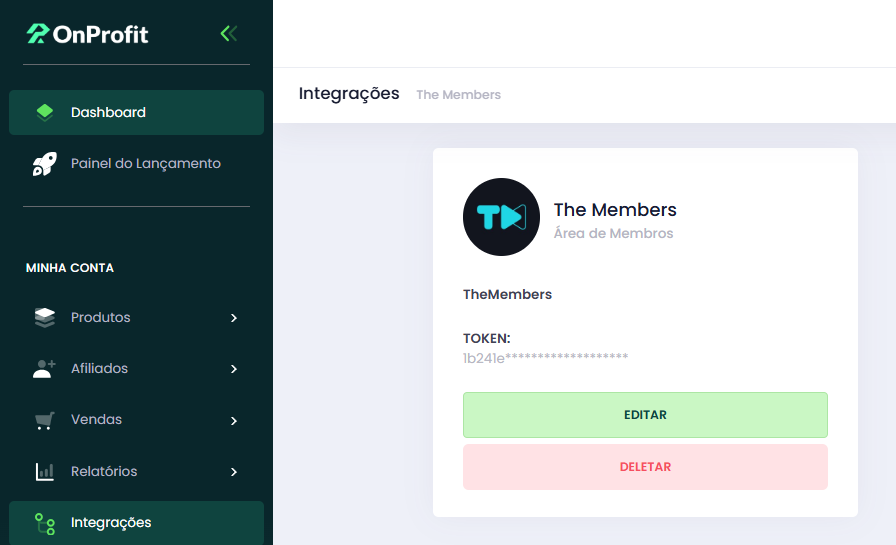The image size is (896, 545).
Task: Collapse sidebar with double chevron icon
Action: tap(229, 34)
